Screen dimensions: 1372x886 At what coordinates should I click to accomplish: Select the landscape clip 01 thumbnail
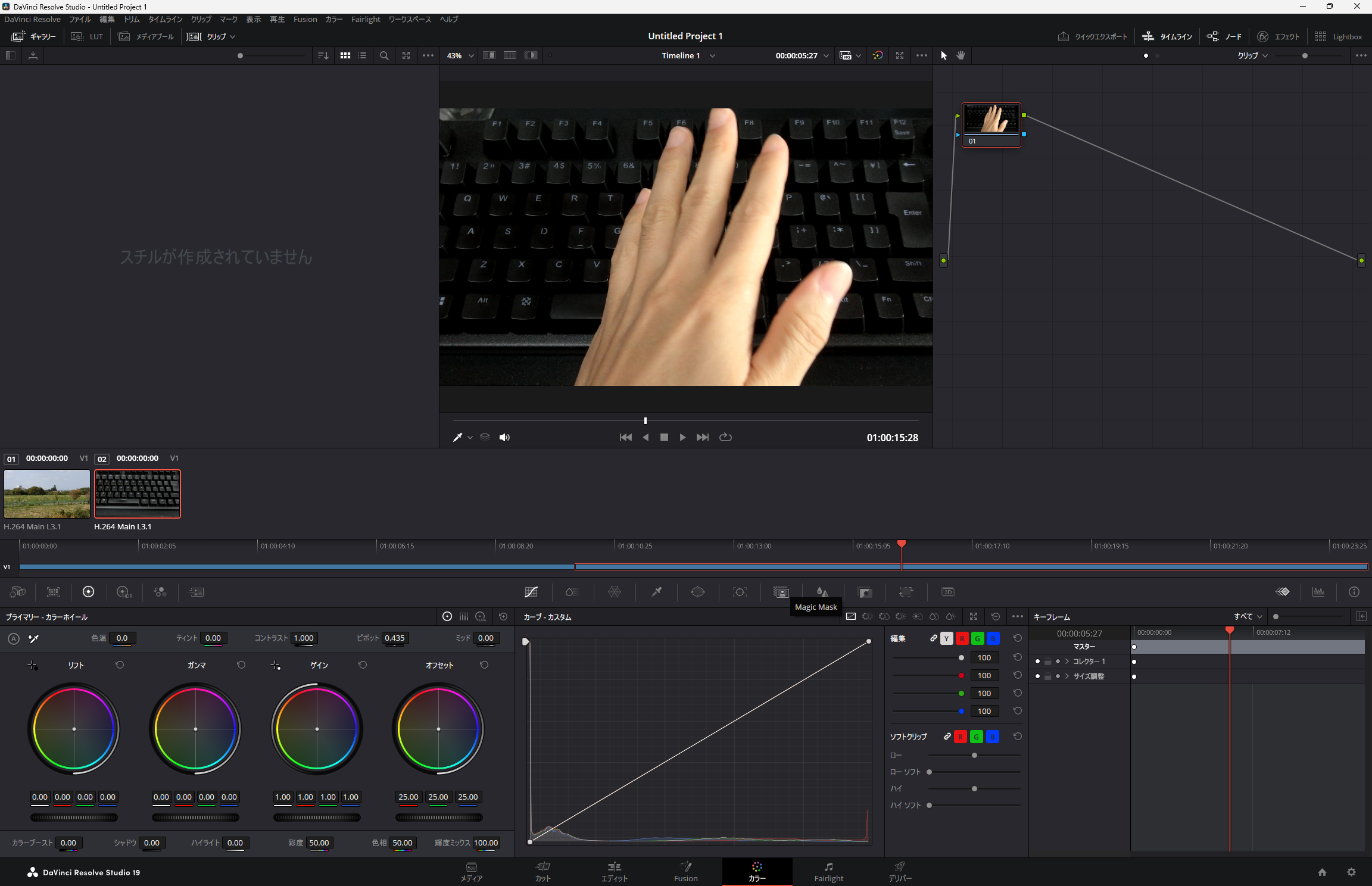coord(47,494)
